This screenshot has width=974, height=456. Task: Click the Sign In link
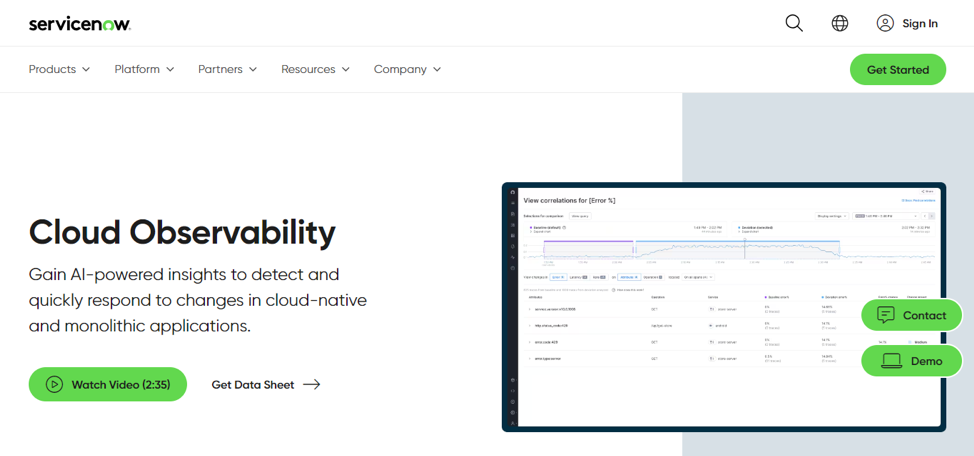point(919,23)
